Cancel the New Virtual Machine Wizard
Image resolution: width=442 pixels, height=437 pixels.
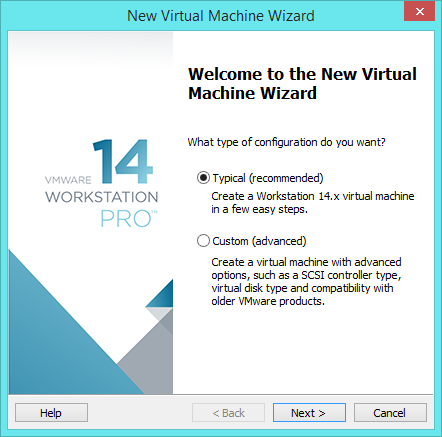click(x=390, y=413)
